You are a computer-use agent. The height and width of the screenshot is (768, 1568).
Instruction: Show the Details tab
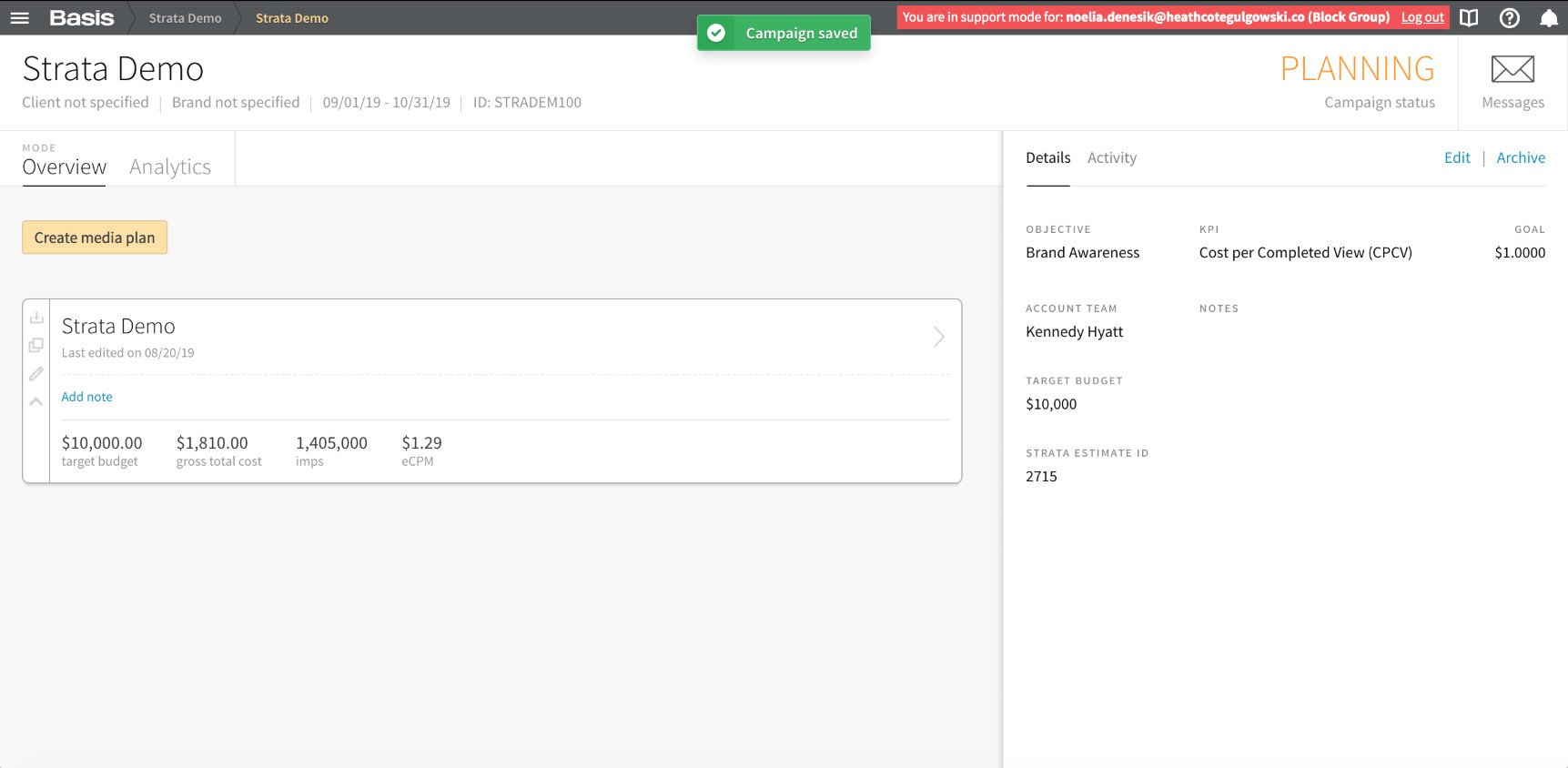pos(1048,157)
